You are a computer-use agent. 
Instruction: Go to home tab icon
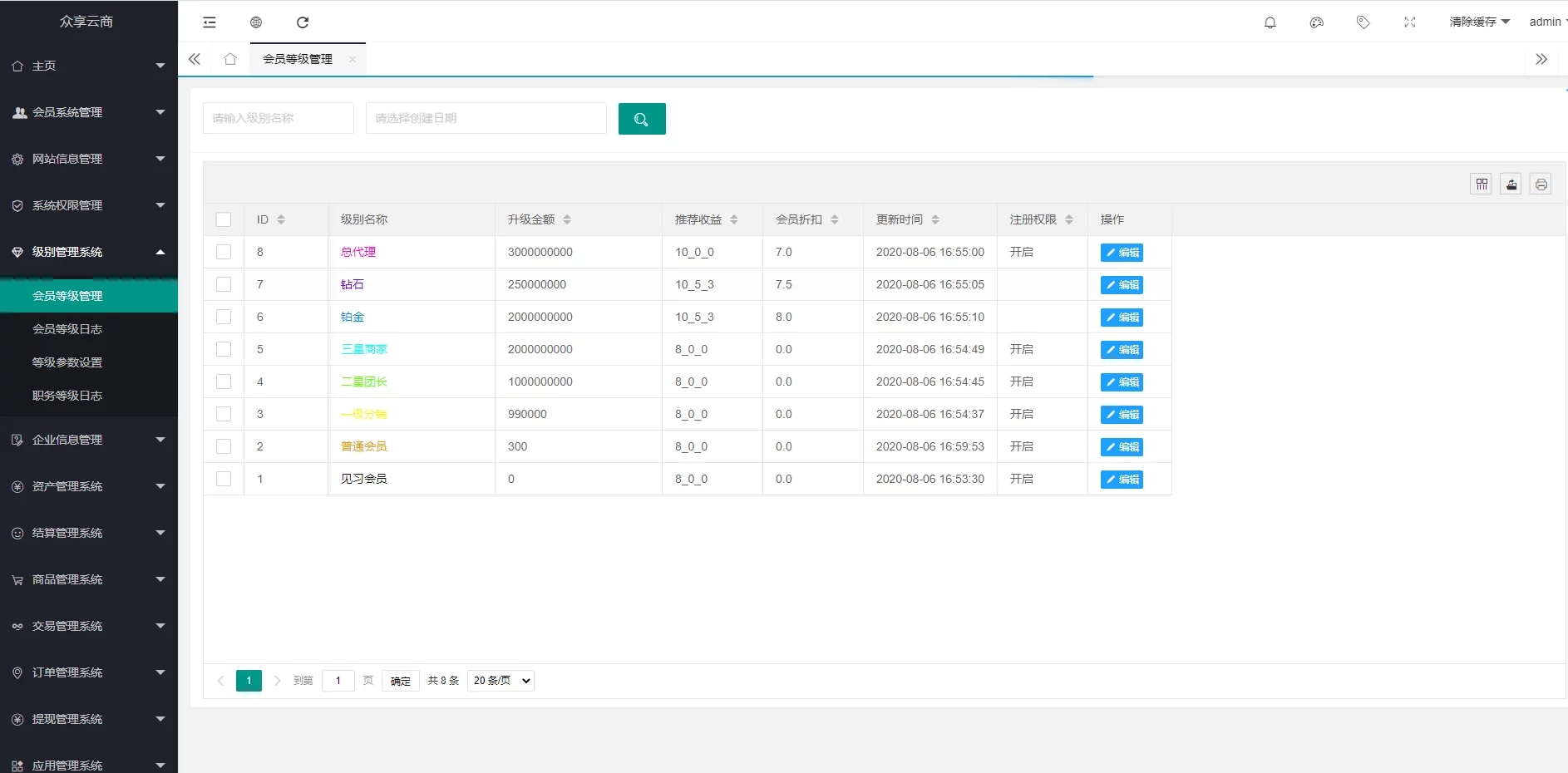(230, 59)
